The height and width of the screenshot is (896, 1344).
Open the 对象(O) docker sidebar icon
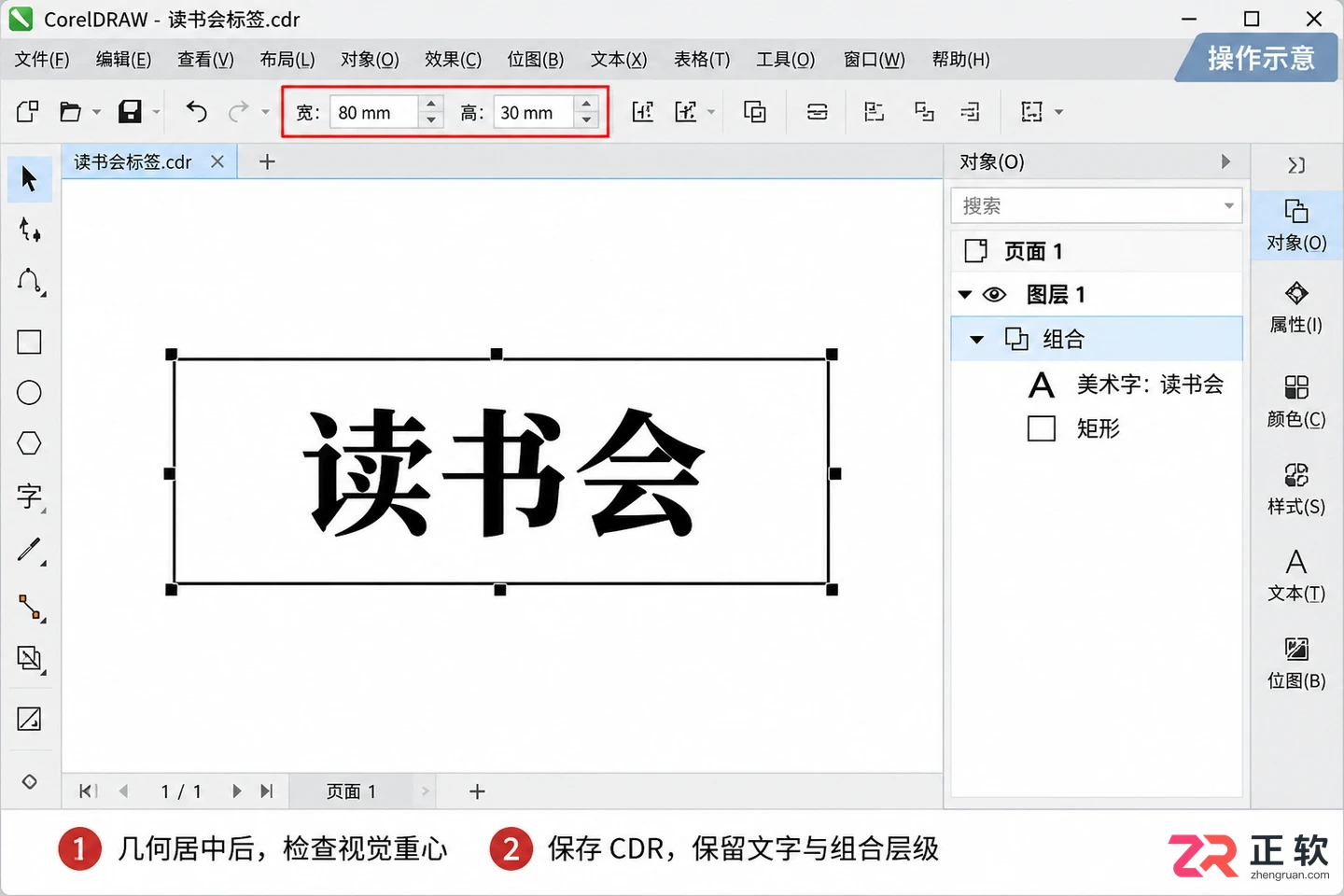(1296, 225)
